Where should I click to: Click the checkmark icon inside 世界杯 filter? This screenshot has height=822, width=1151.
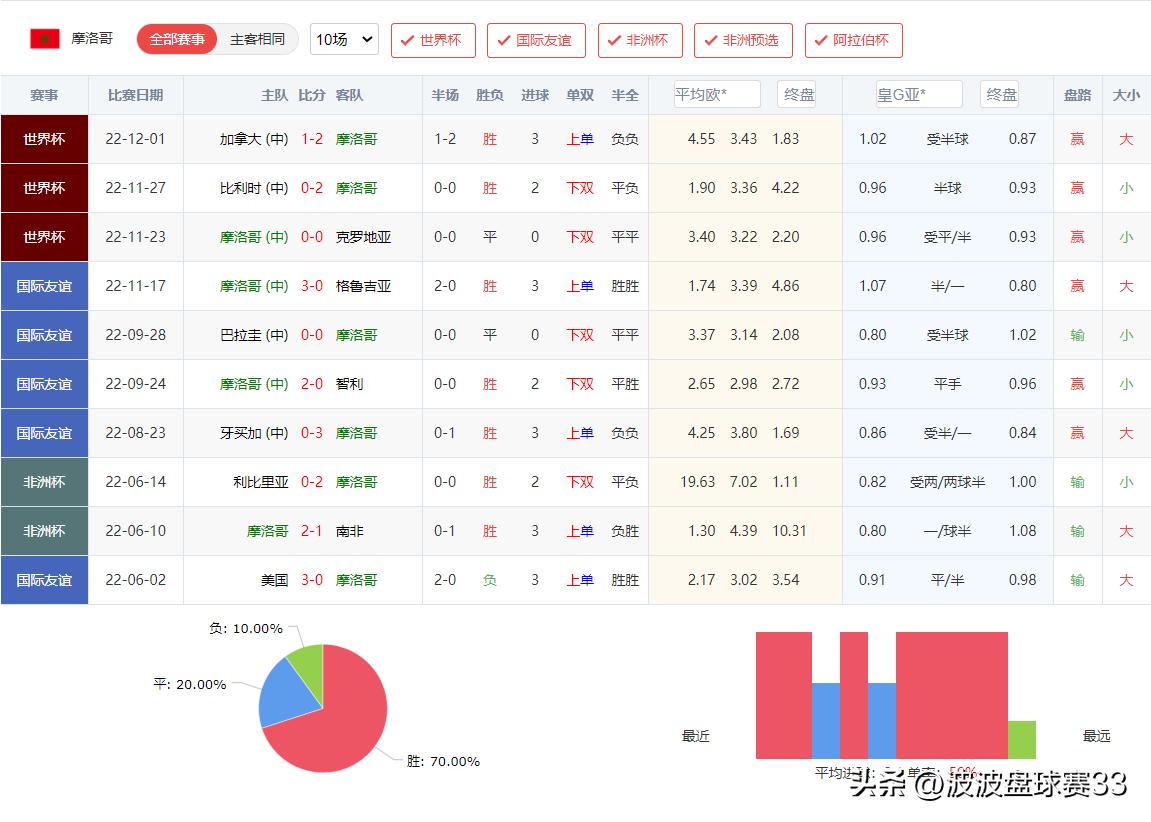coord(406,40)
